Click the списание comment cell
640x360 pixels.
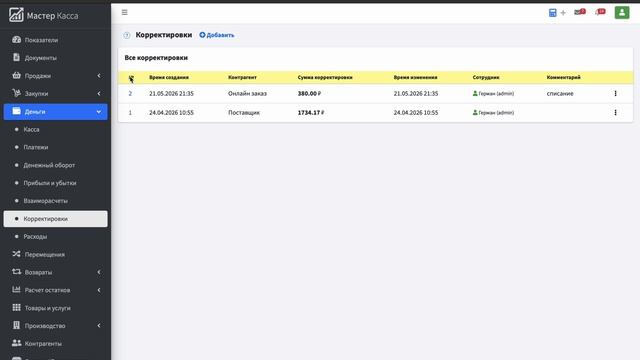560,93
